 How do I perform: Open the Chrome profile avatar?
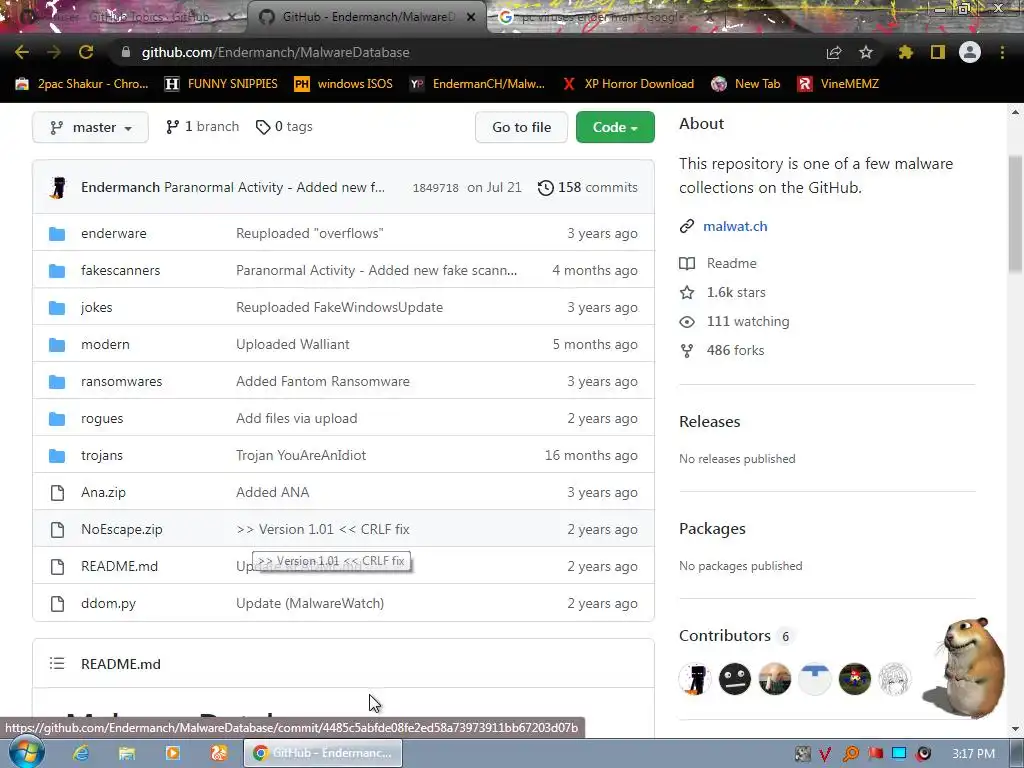970,52
